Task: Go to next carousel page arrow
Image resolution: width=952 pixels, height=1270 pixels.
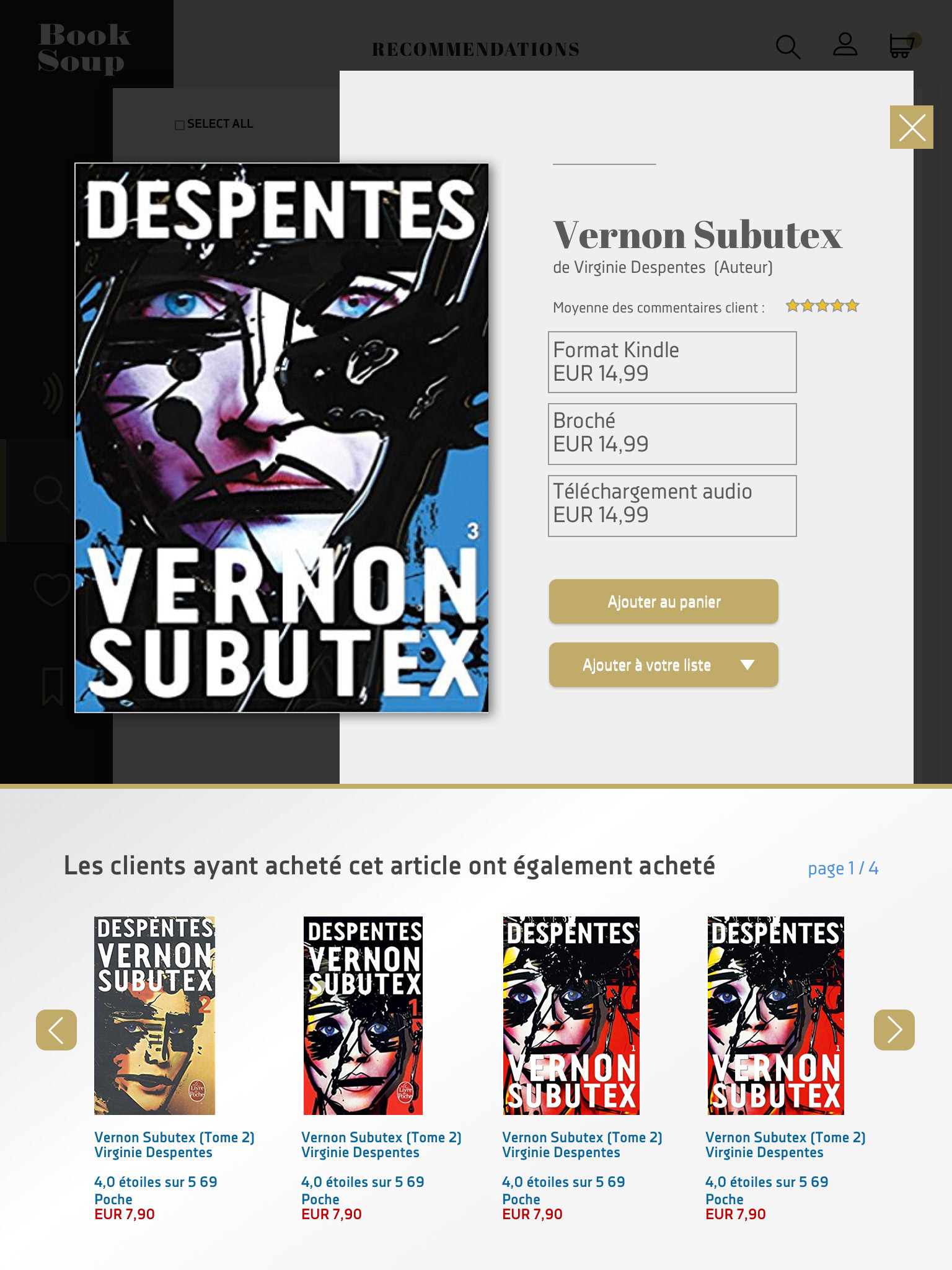Action: pos(894,1030)
